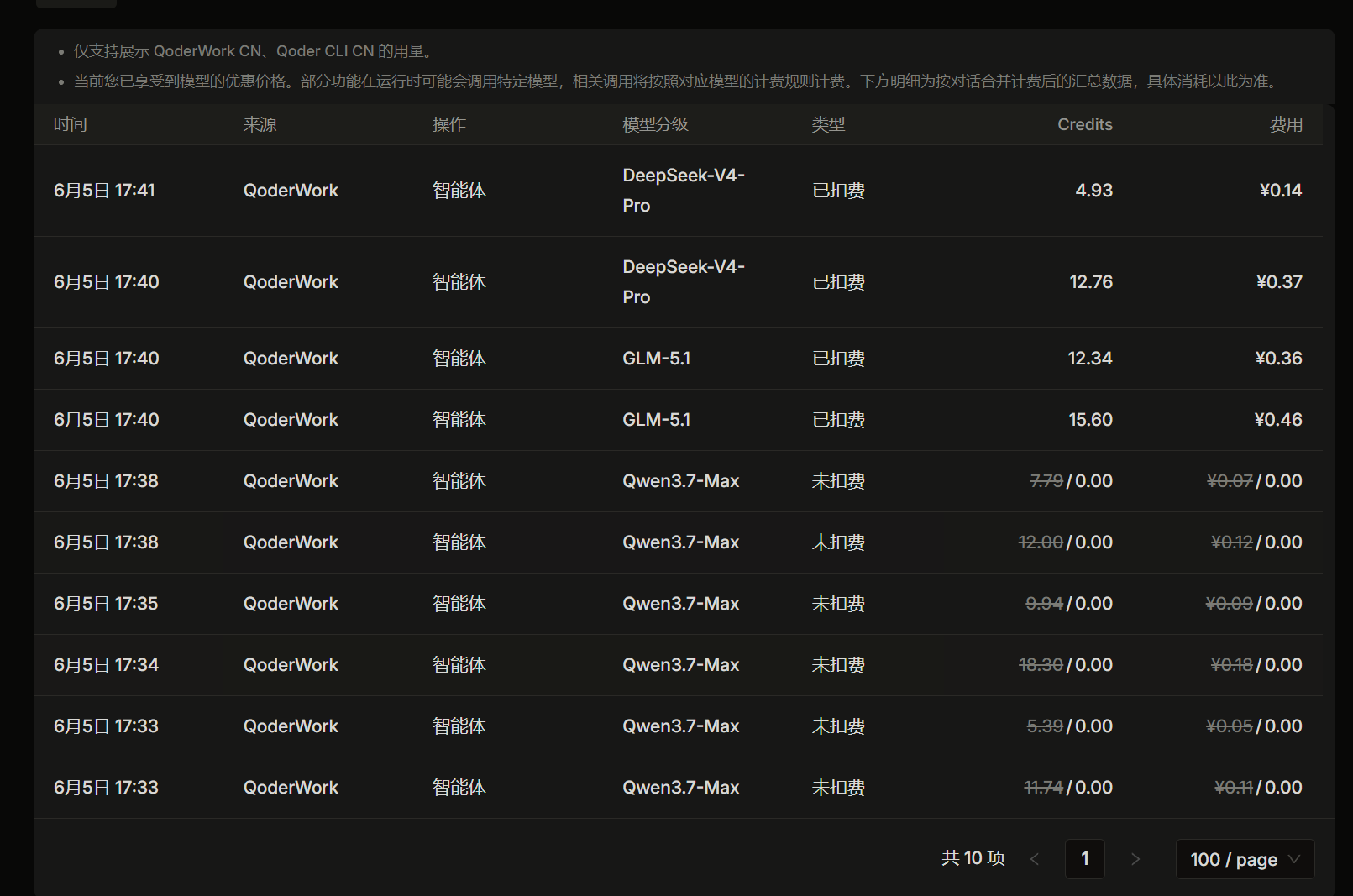Click the 来源 column header

260,124
